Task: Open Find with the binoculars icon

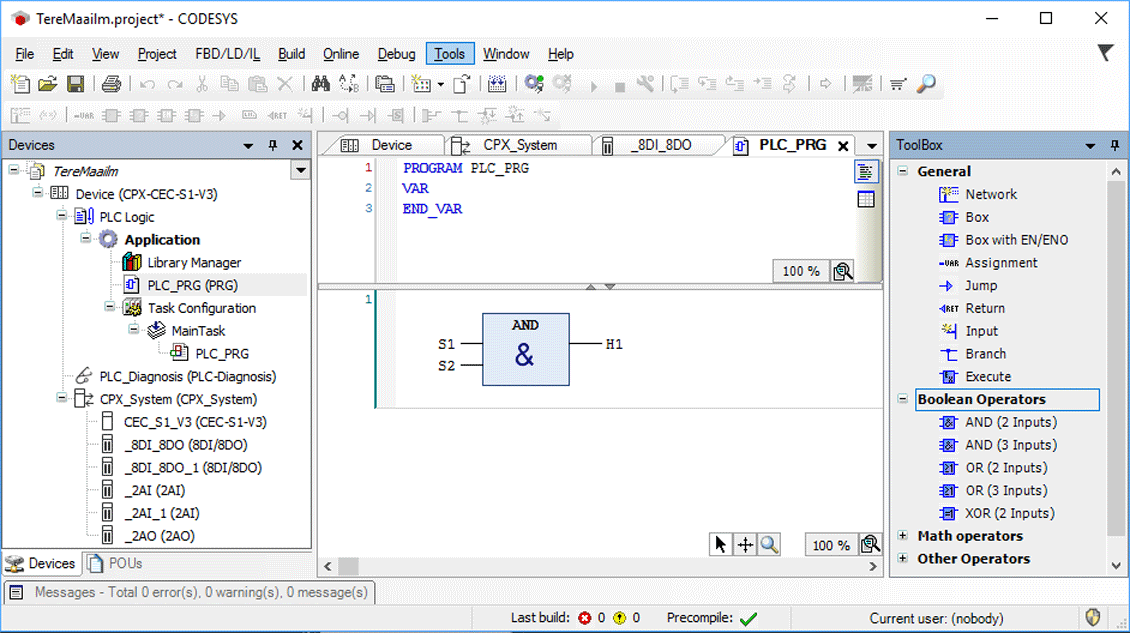Action: tap(321, 84)
